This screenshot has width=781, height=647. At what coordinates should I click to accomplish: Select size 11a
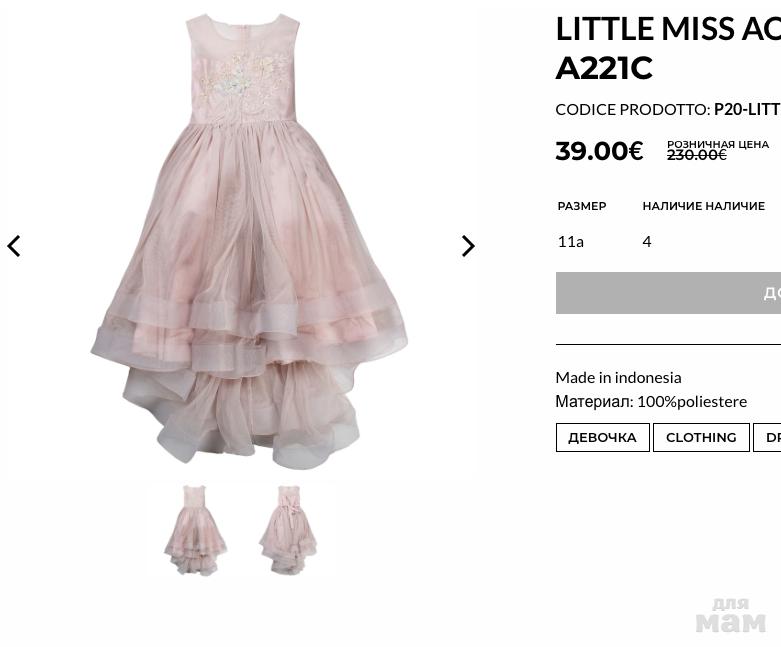[x=571, y=241]
